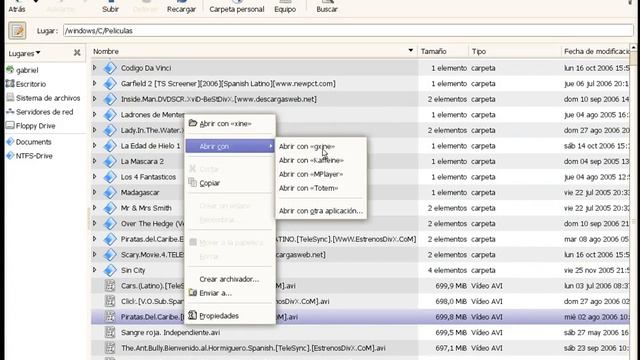The height and width of the screenshot is (360, 640).
Task: Expand the Garfield 2 folder
Action: [x=95, y=83]
